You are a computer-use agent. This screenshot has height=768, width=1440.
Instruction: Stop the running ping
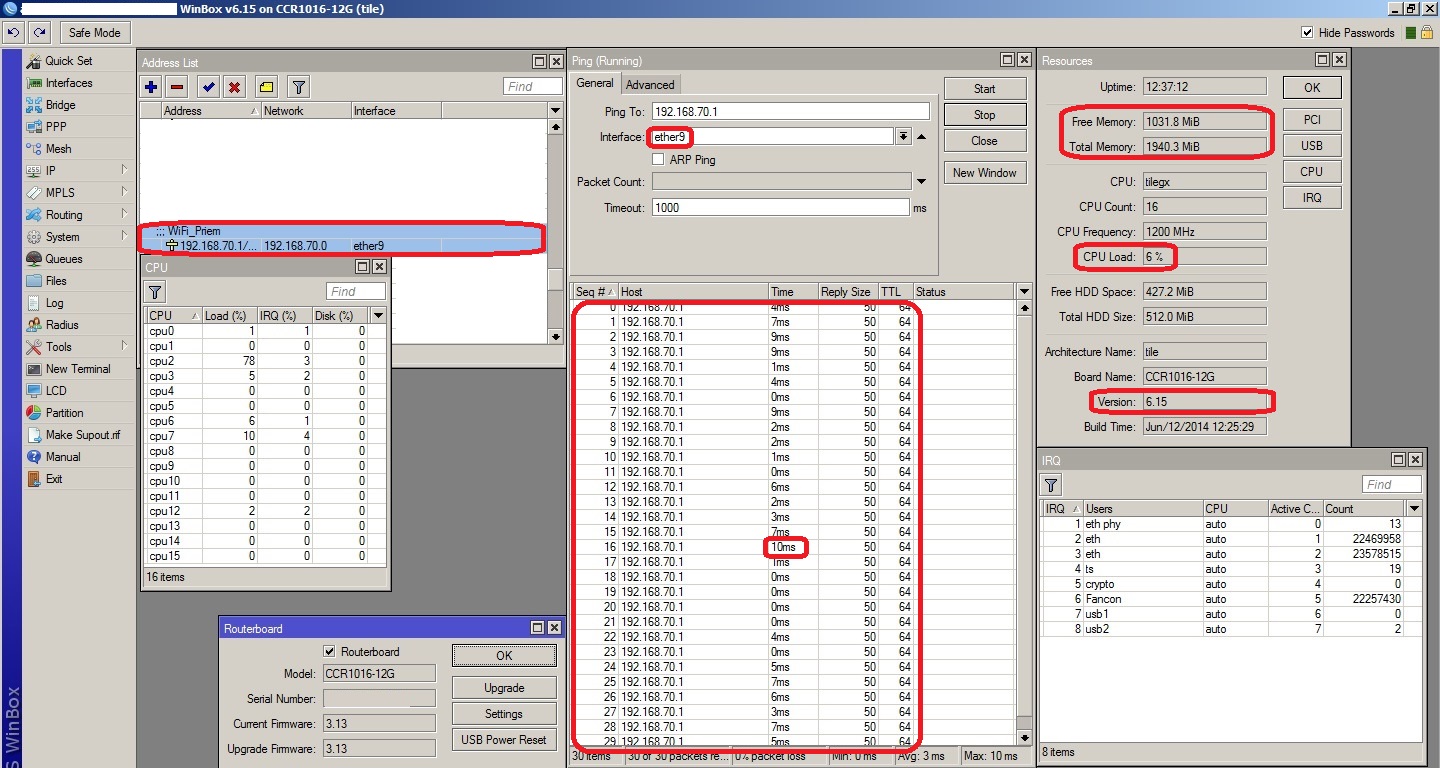coord(985,115)
